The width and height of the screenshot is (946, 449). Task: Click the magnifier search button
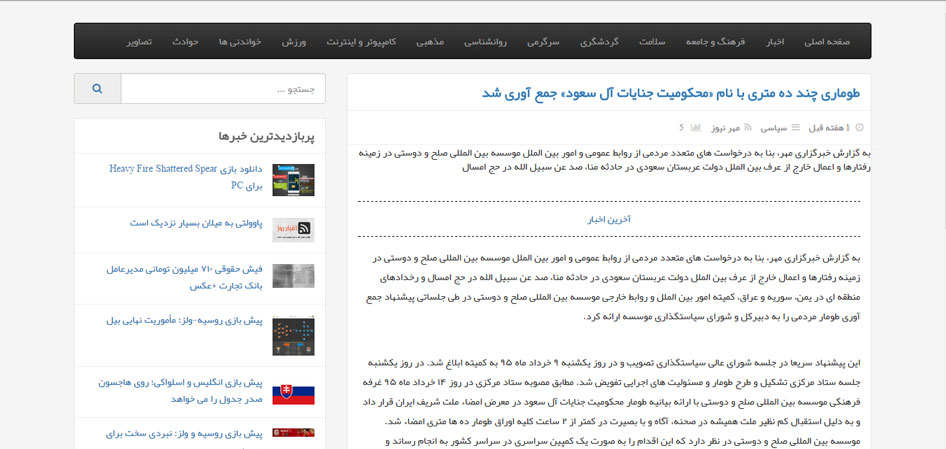click(97, 89)
